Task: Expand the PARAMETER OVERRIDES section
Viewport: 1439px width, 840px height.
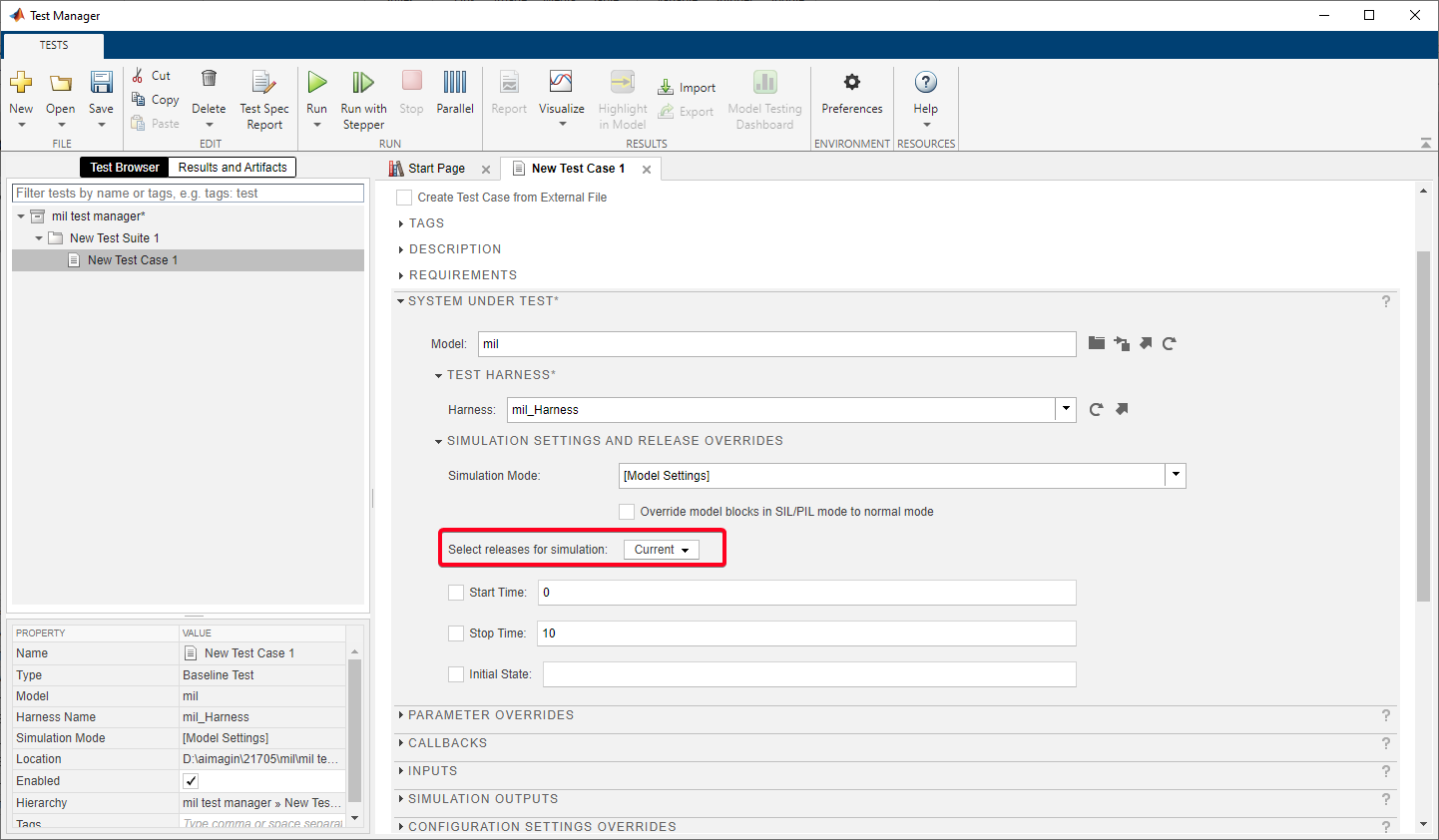Action: [401, 715]
